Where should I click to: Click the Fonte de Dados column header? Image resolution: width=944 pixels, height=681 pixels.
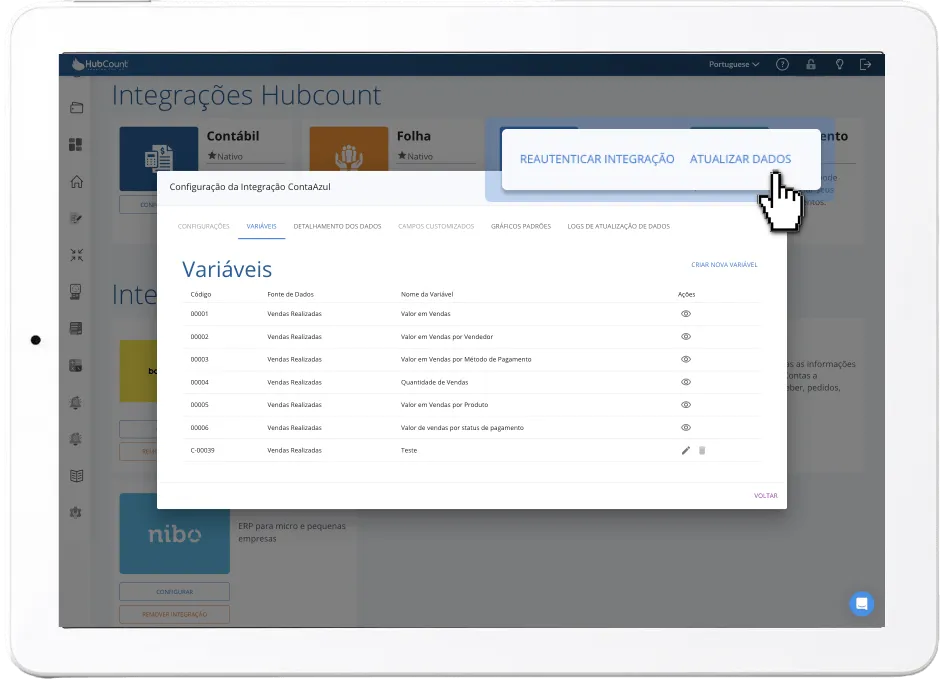point(290,294)
